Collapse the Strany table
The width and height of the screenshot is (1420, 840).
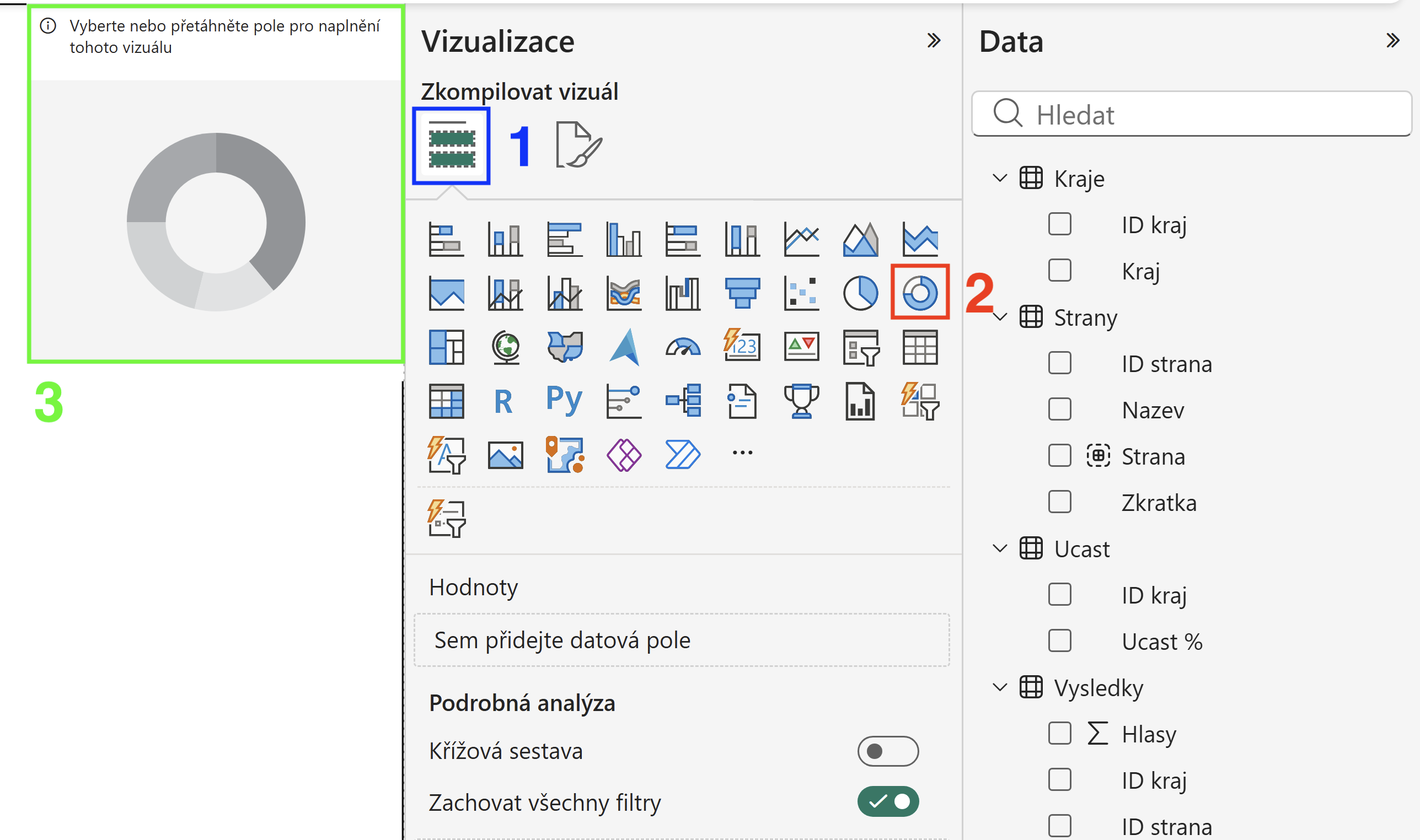pyautogui.click(x=1000, y=317)
